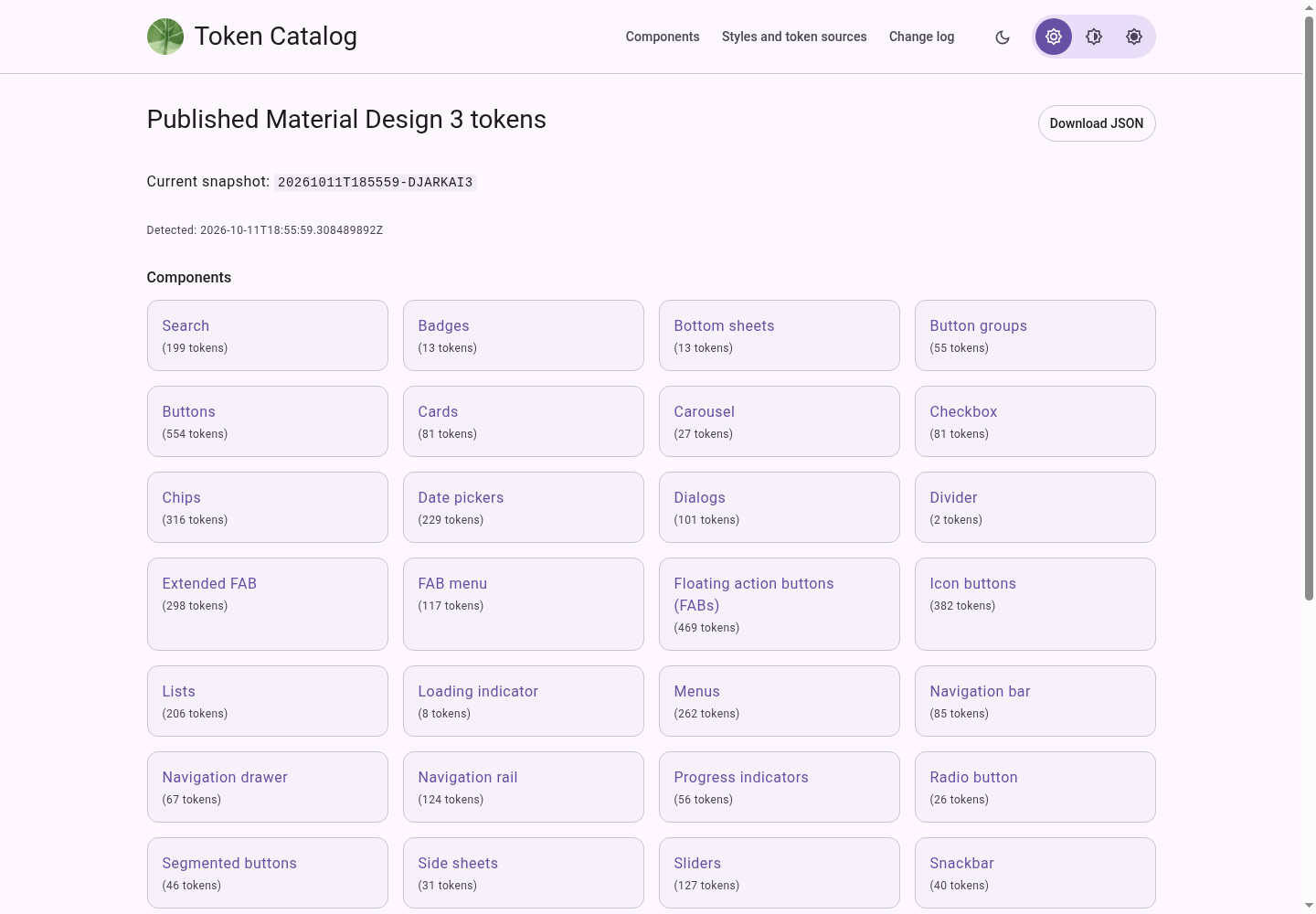Viewport: 1316px width, 914px height.
Task: Open the Buttons component card
Action: click(268, 421)
